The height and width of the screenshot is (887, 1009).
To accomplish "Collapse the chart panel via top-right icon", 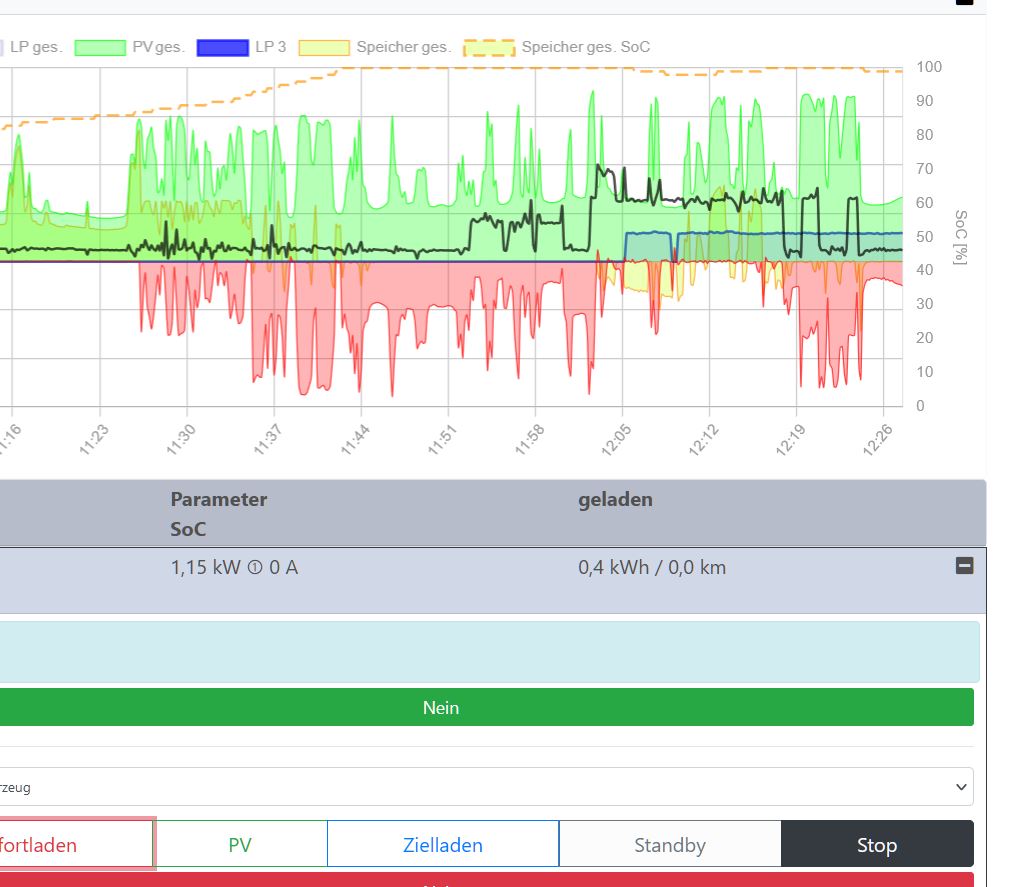I will coord(964,2).
